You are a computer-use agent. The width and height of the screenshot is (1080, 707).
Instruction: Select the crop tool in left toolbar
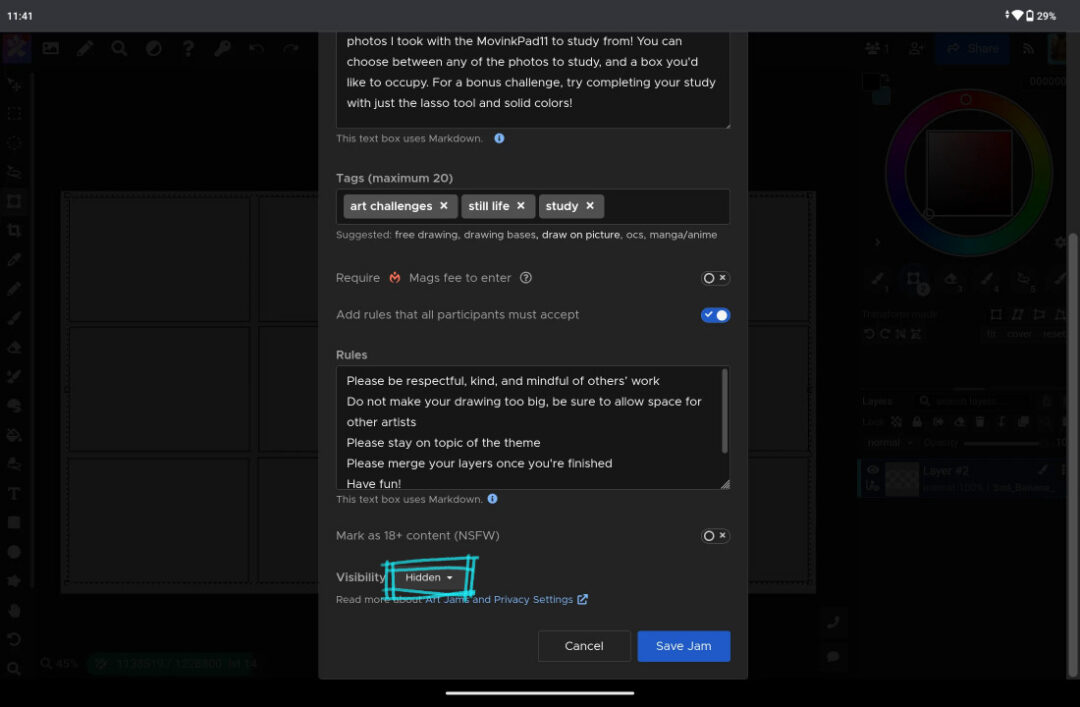(x=14, y=230)
